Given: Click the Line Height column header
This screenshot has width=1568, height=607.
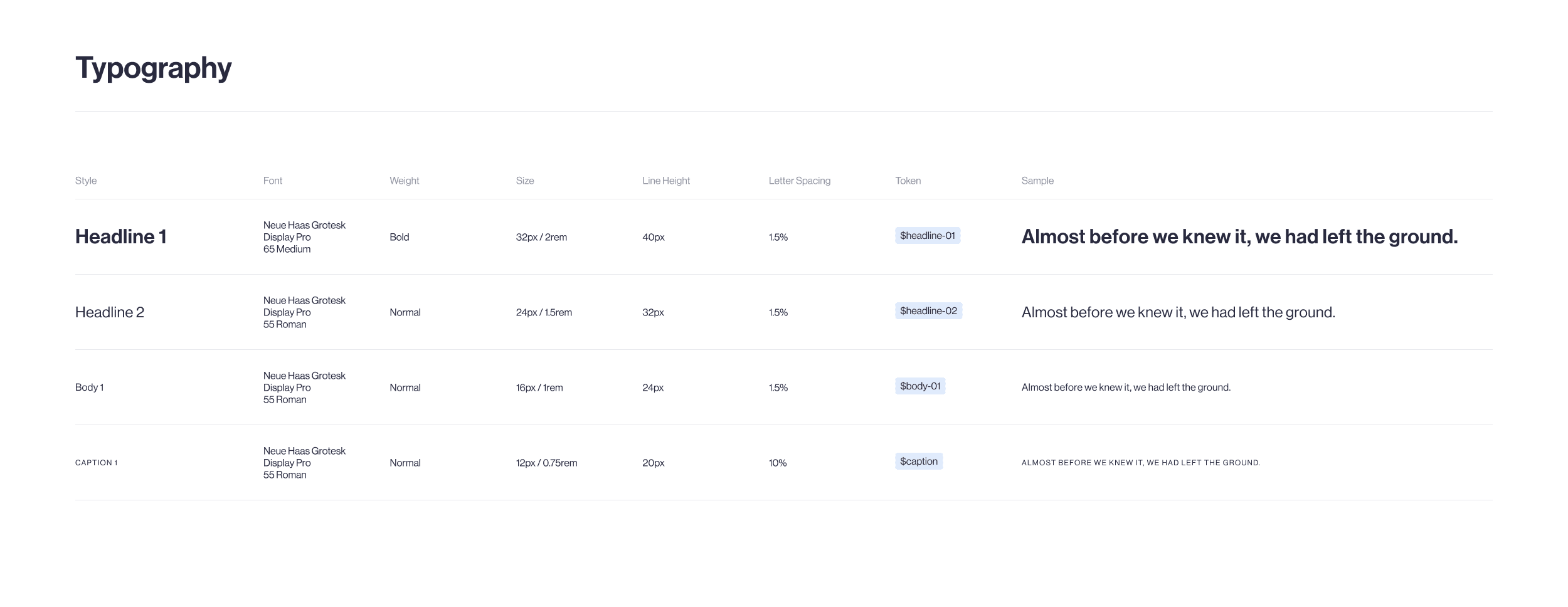Looking at the screenshot, I should click(x=666, y=181).
